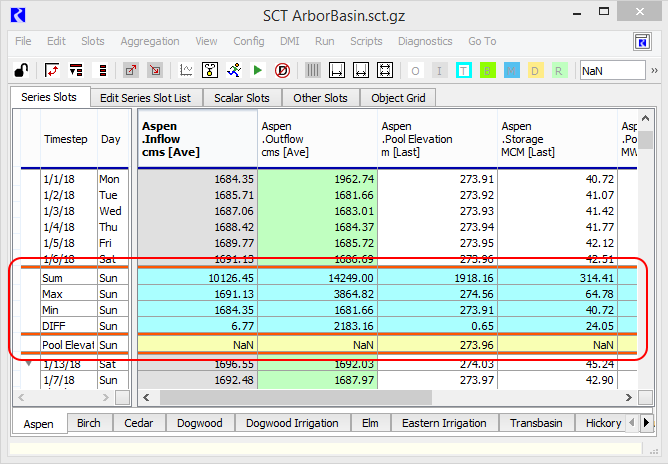This screenshot has height=464, width=668.
Task: Switch to the Scalar Slots tab
Action: [242, 98]
